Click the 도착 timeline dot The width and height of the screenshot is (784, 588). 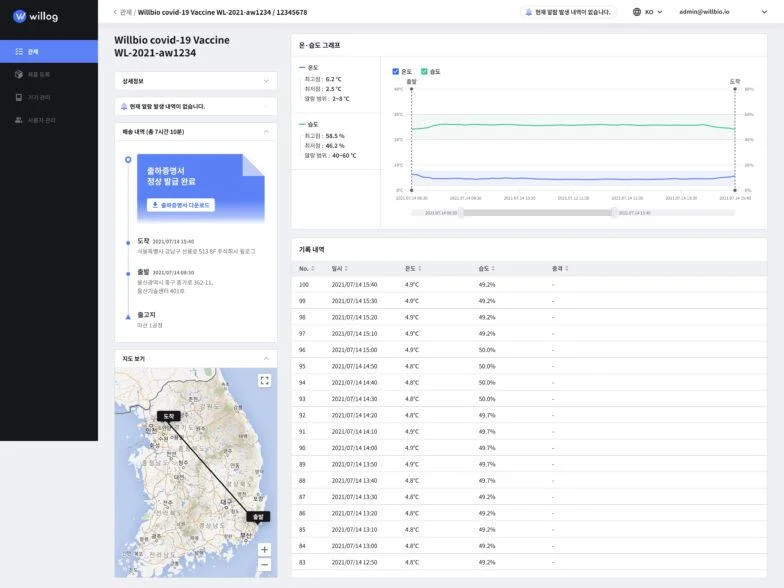(x=128, y=242)
